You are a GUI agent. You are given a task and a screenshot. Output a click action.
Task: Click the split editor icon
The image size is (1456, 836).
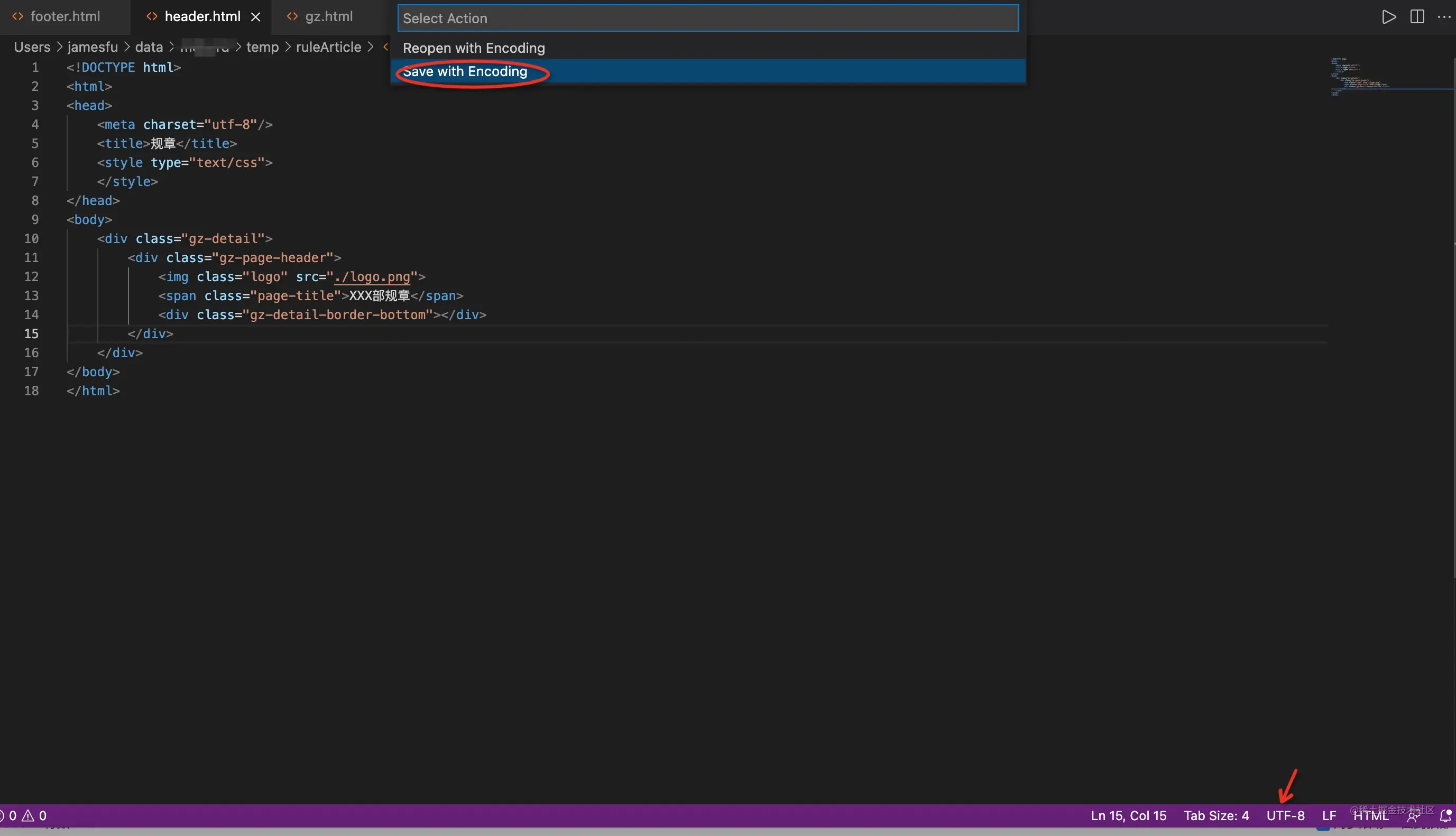click(x=1417, y=17)
